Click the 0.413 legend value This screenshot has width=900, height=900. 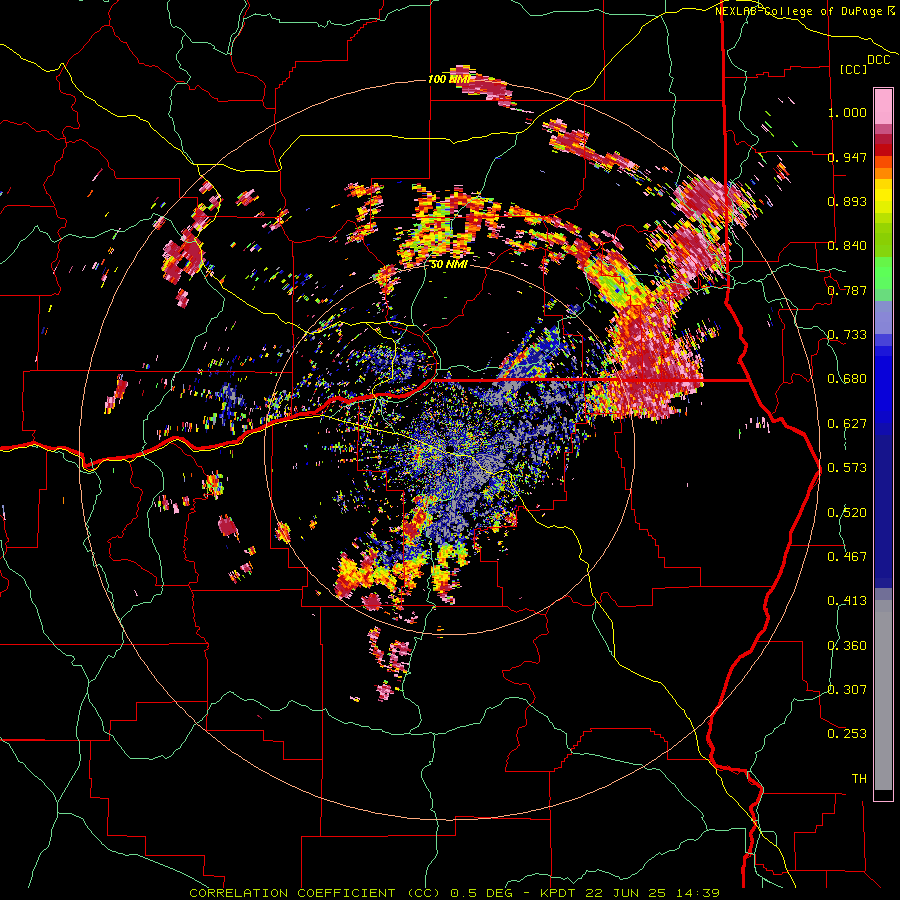pyautogui.click(x=847, y=601)
